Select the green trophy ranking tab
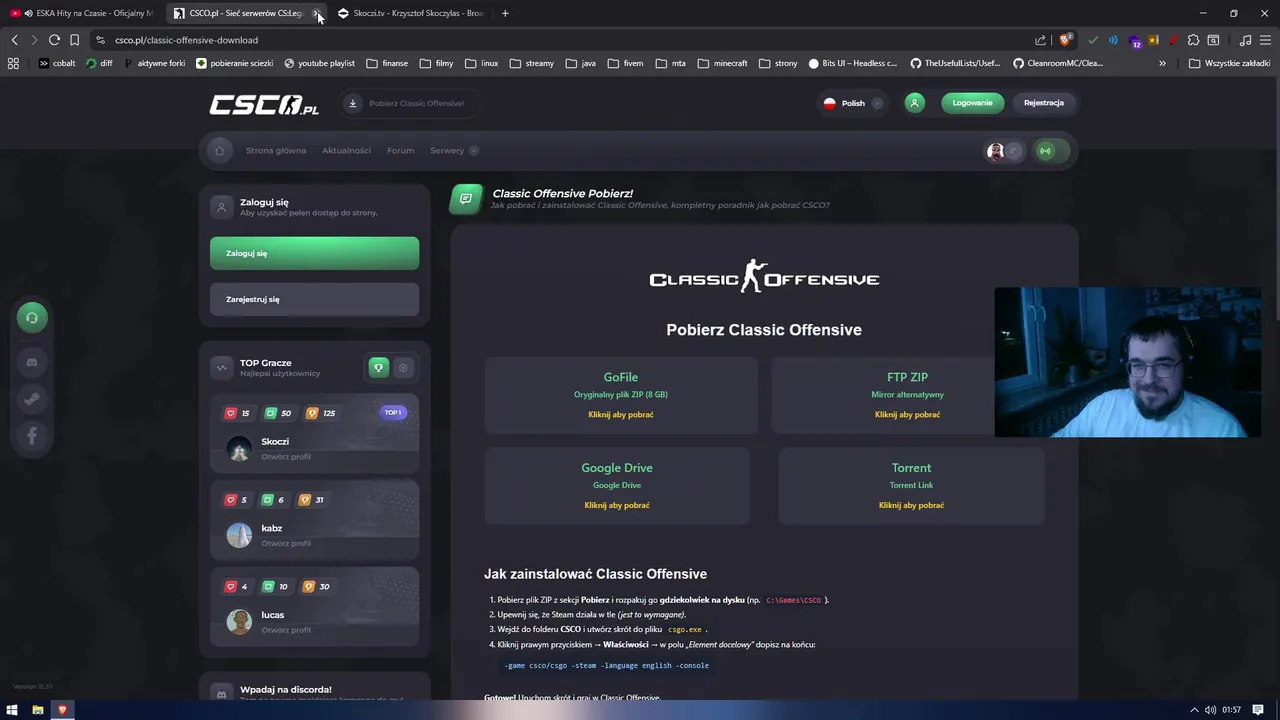 pos(378,368)
